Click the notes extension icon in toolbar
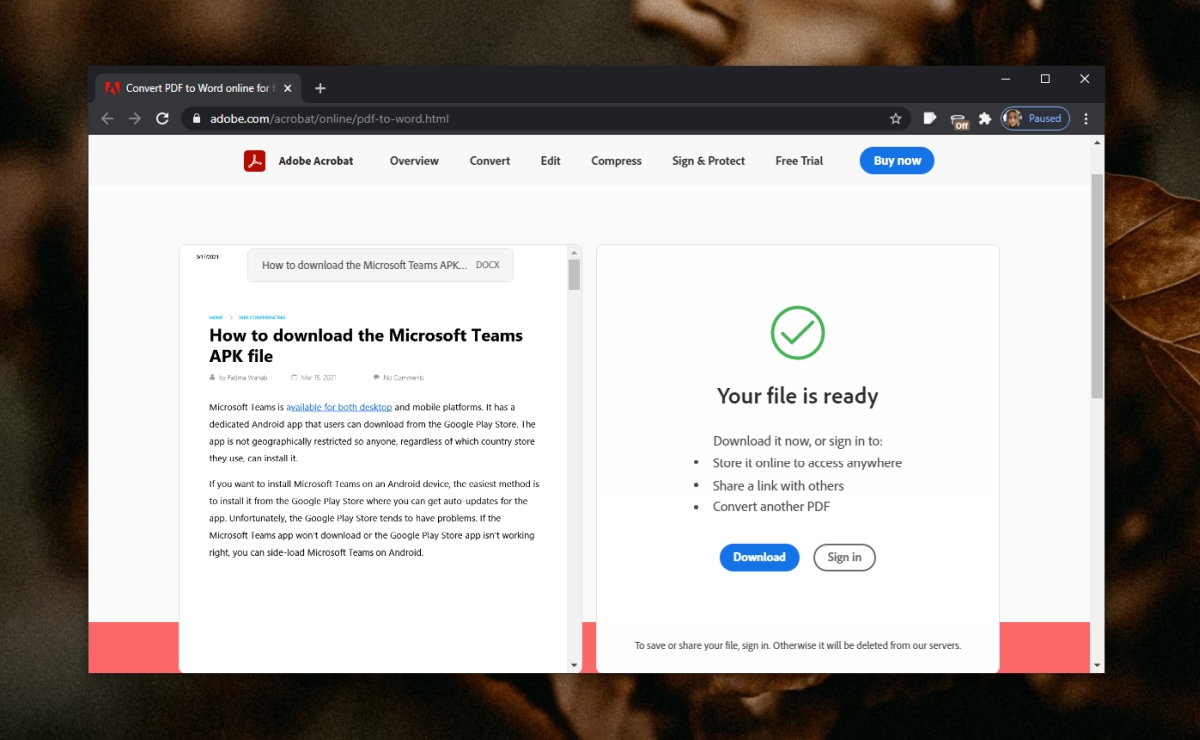Image resolution: width=1200 pixels, height=740 pixels. [x=929, y=118]
